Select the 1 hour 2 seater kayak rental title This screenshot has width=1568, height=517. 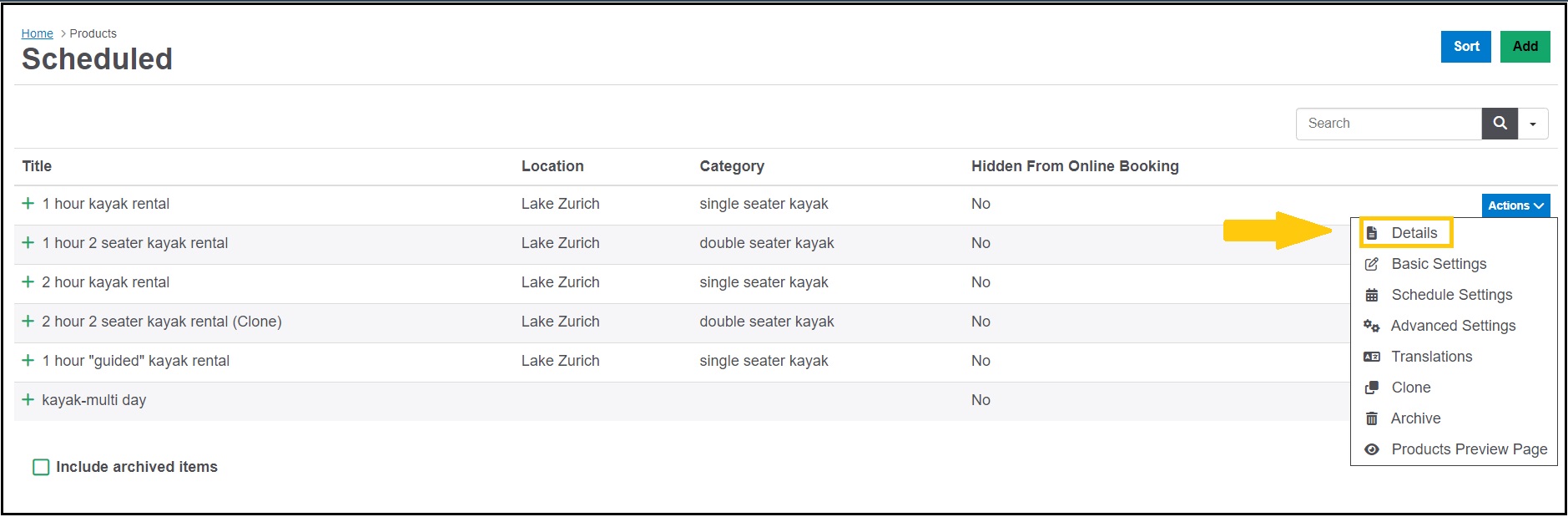pyautogui.click(x=135, y=243)
